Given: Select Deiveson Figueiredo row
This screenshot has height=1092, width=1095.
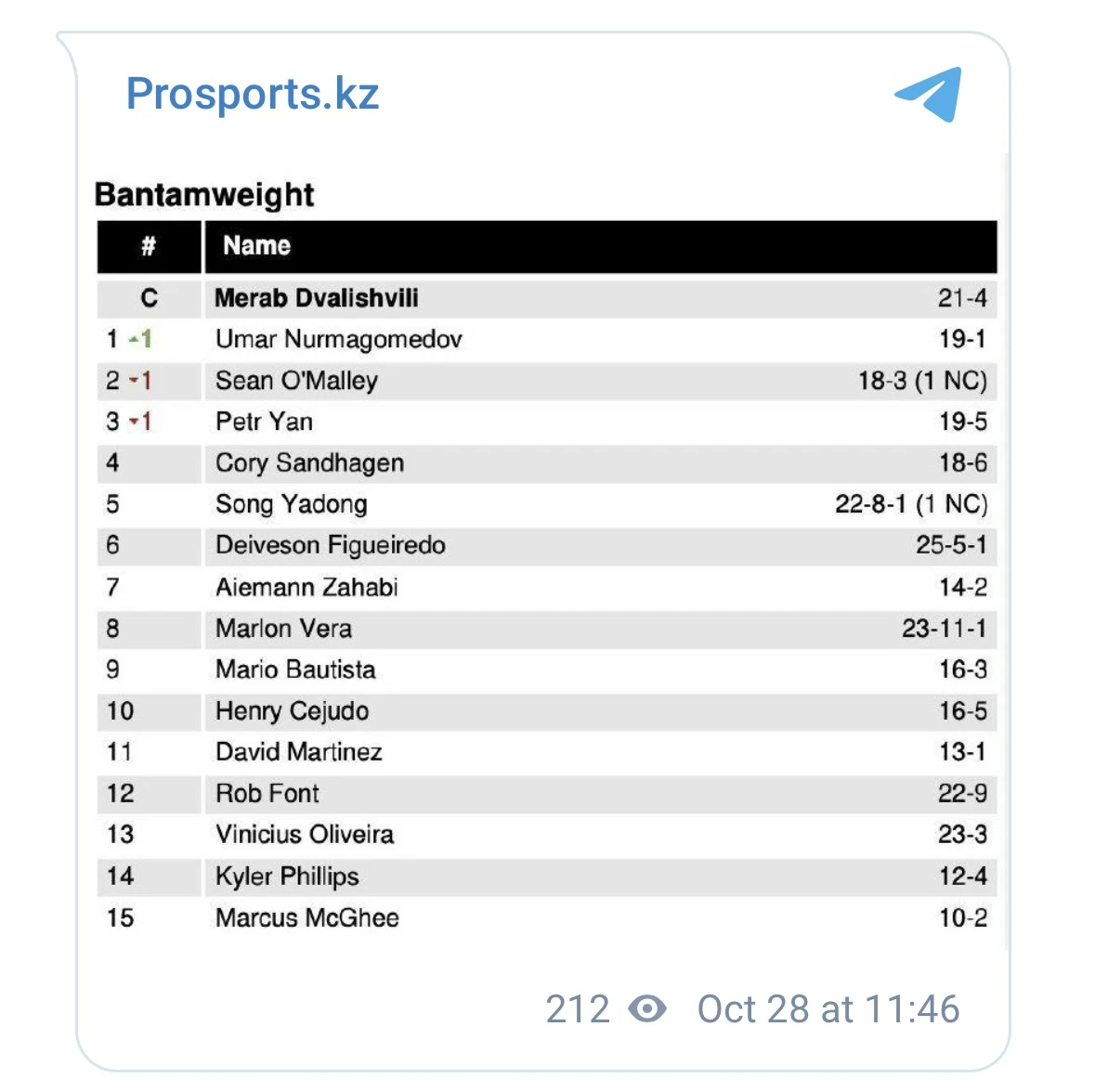Looking at the screenshot, I should click(330, 545).
